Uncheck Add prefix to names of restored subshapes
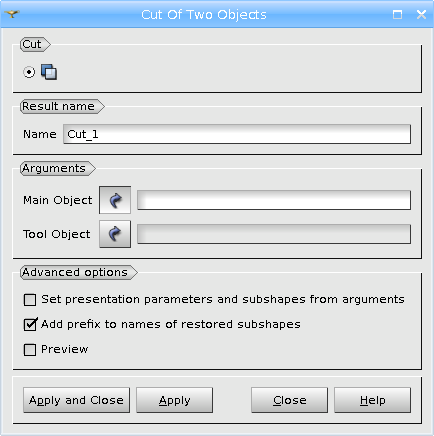 click(30, 324)
